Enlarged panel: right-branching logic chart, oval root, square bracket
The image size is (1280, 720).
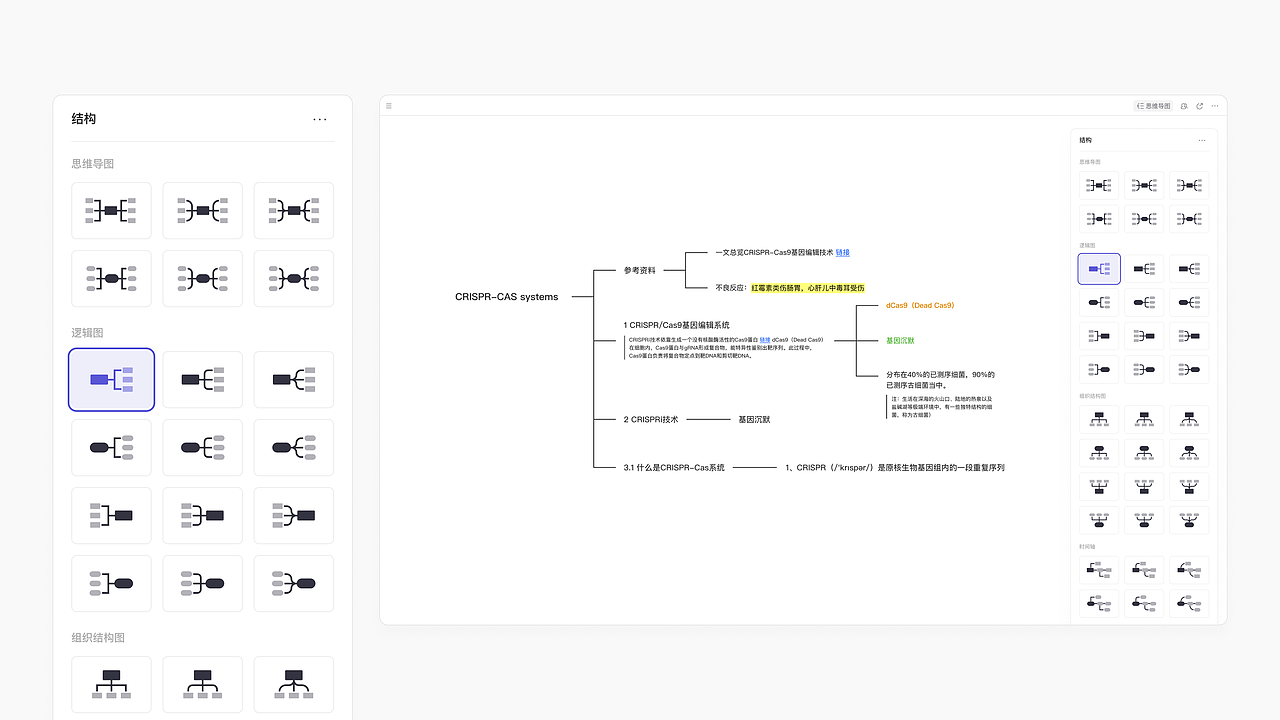pyautogui.click(x=111, y=447)
